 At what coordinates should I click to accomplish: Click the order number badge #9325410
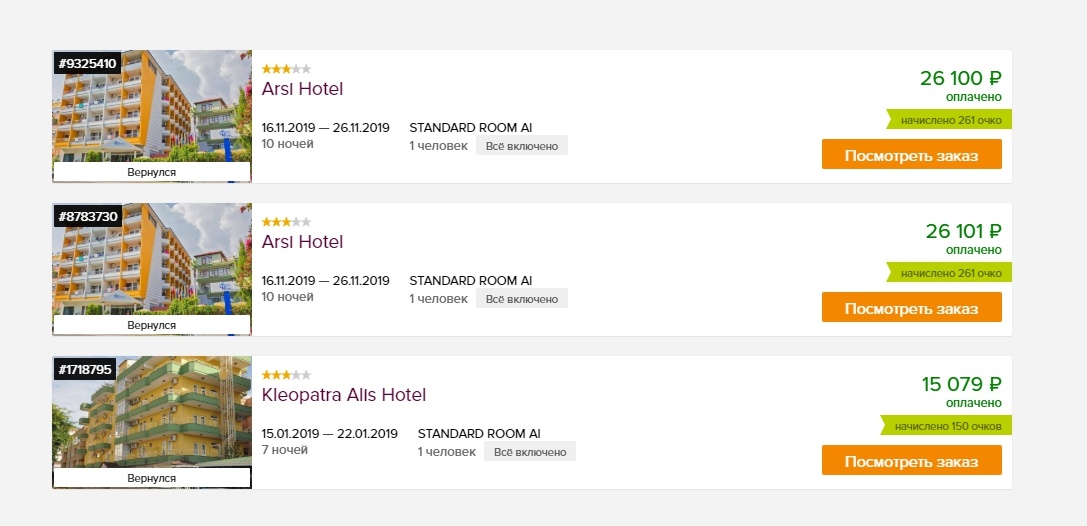tap(88, 64)
